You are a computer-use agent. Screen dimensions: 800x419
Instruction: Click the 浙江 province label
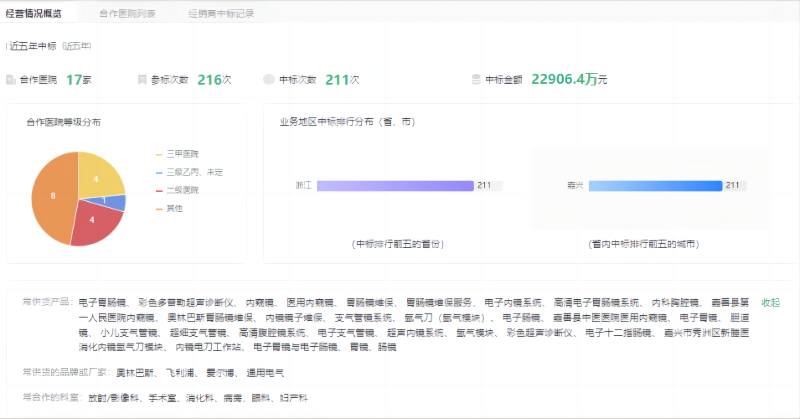click(x=304, y=186)
